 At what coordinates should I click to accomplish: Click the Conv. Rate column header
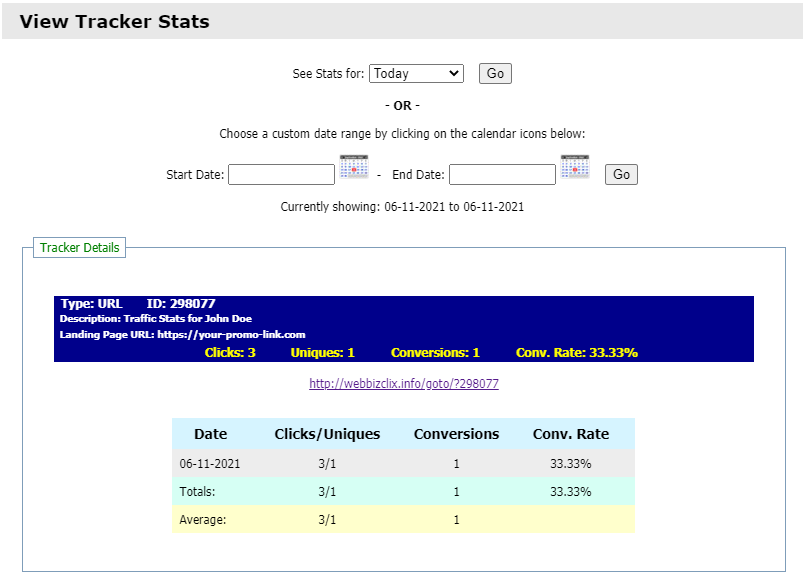tap(571, 434)
